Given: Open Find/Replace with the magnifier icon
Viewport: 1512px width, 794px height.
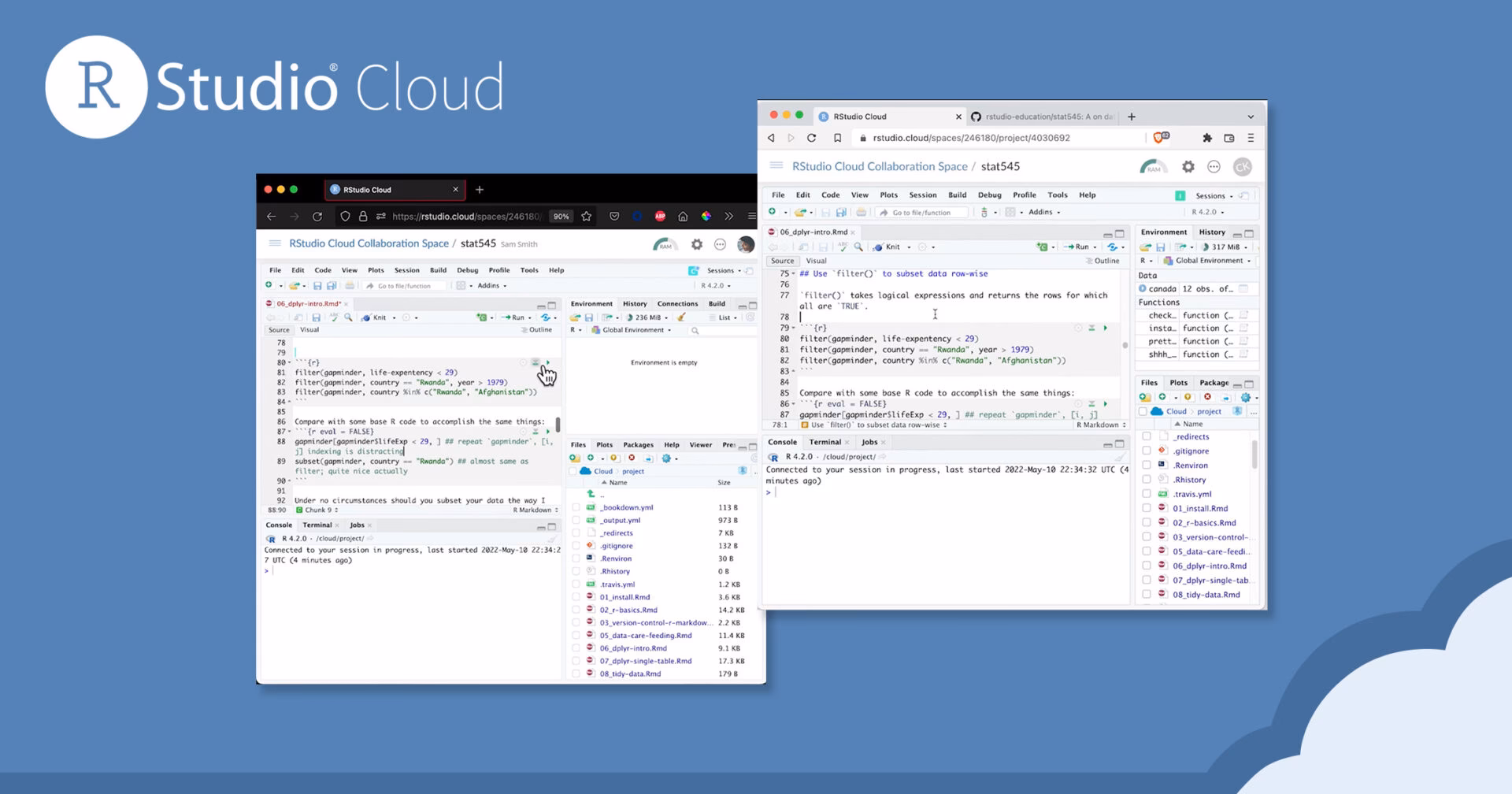Looking at the screenshot, I should point(858,247).
